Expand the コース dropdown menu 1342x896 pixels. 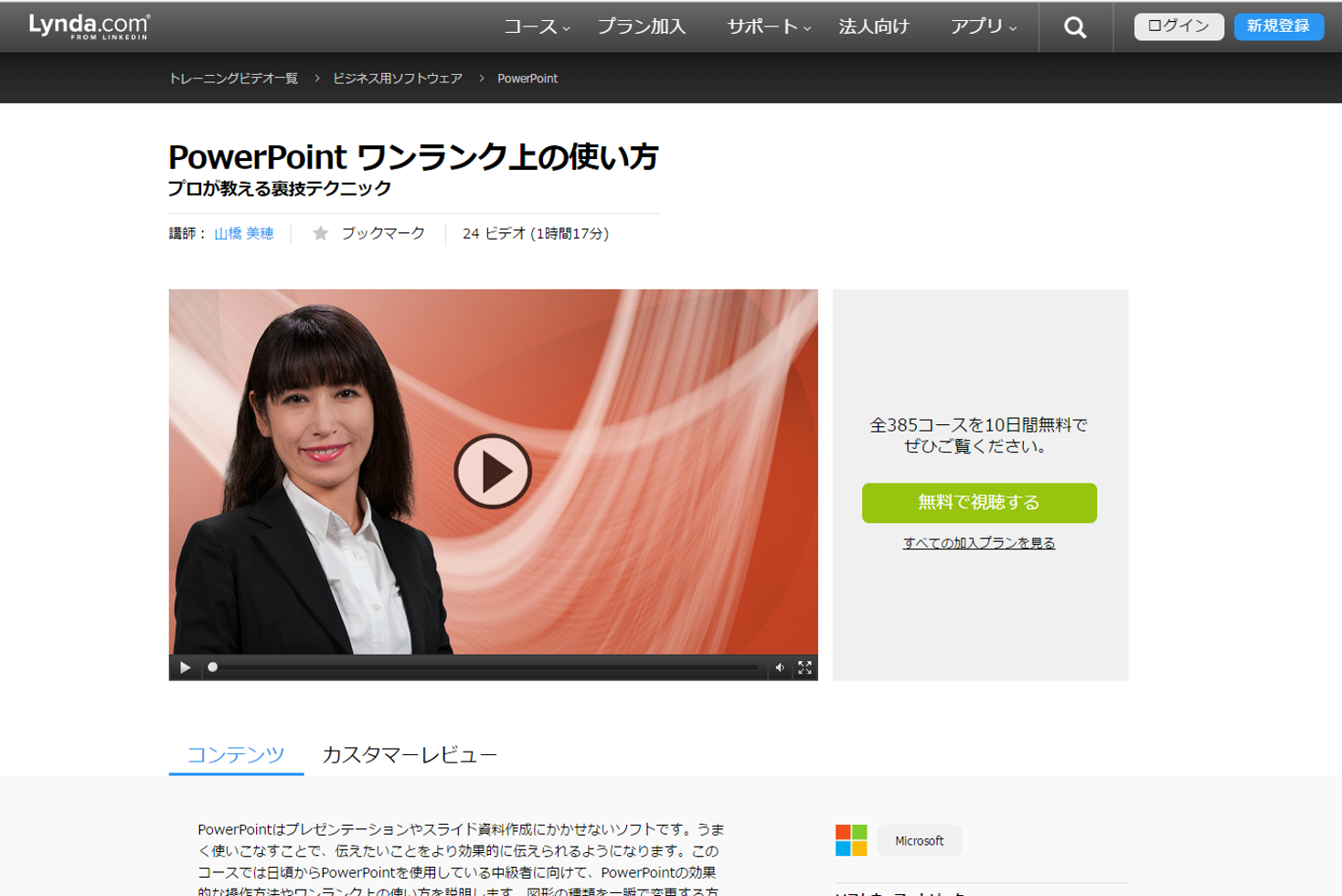[537, 27]
